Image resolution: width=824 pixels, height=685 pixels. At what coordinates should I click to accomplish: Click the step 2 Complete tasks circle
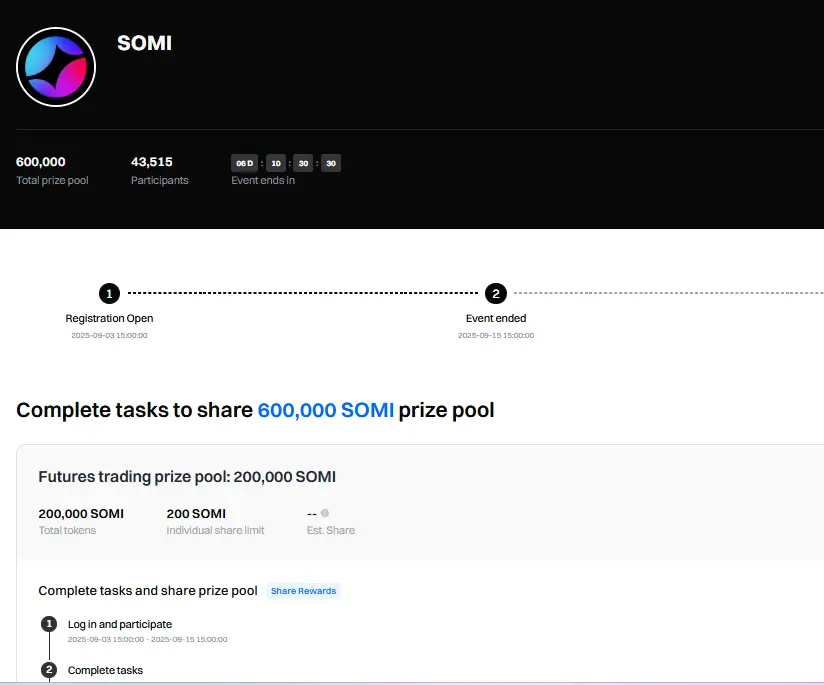point(49,670)
